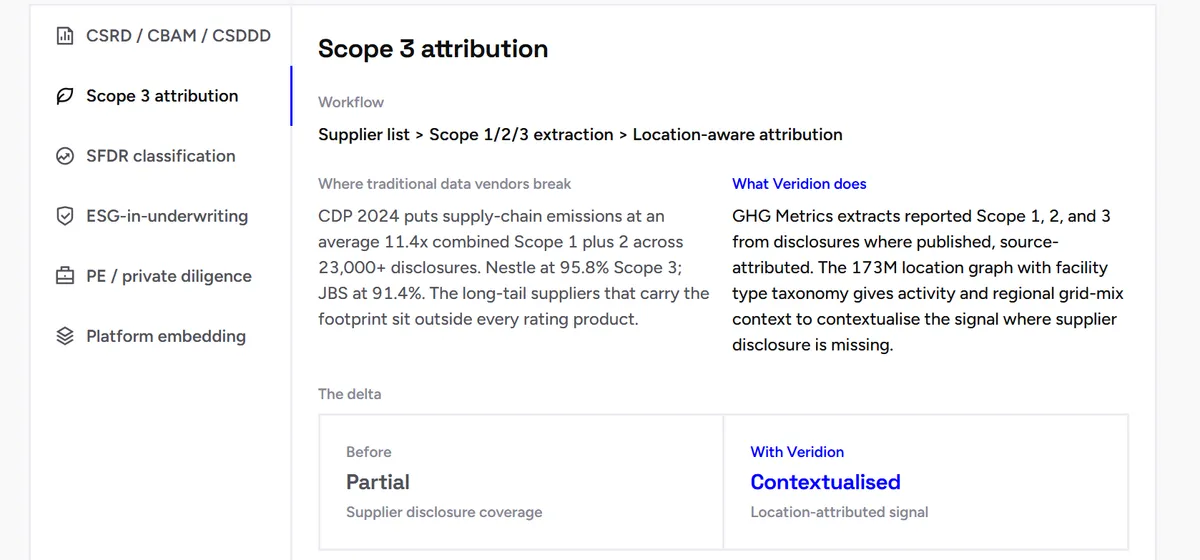The height and width of the screenshot is (560, 1200).
Task: Go to ESG-in-underwriting tab
Action: pyautogui.click(x=160, y=216)
